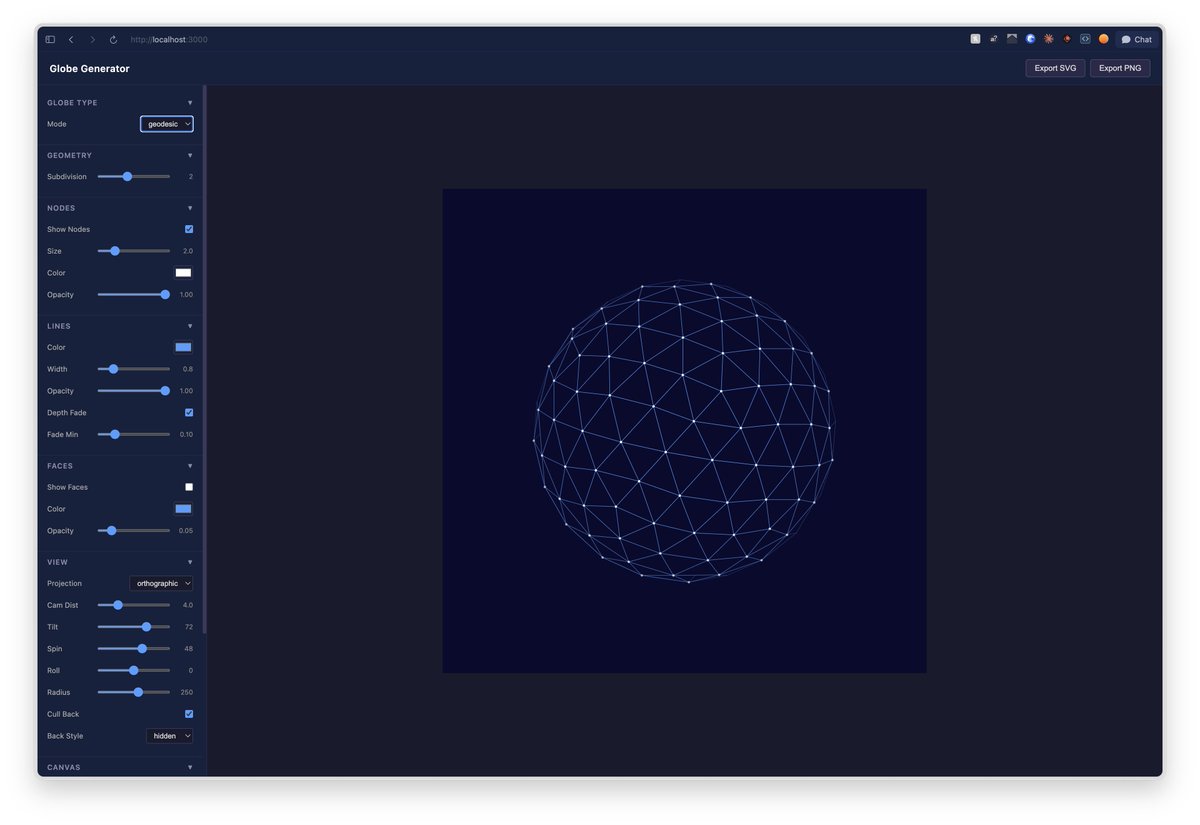Open the Nodes white color swatch
This screenshot has width=1200, height=825.
pos(183,272)
